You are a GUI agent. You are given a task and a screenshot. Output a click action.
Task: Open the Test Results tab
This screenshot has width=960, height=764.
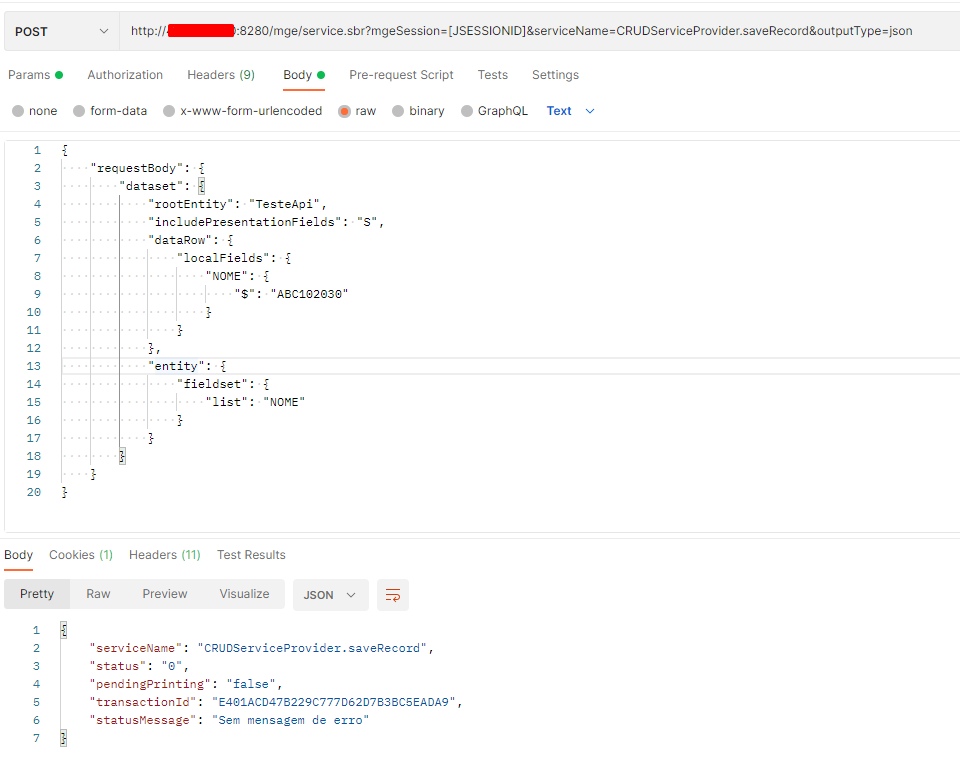251,555
